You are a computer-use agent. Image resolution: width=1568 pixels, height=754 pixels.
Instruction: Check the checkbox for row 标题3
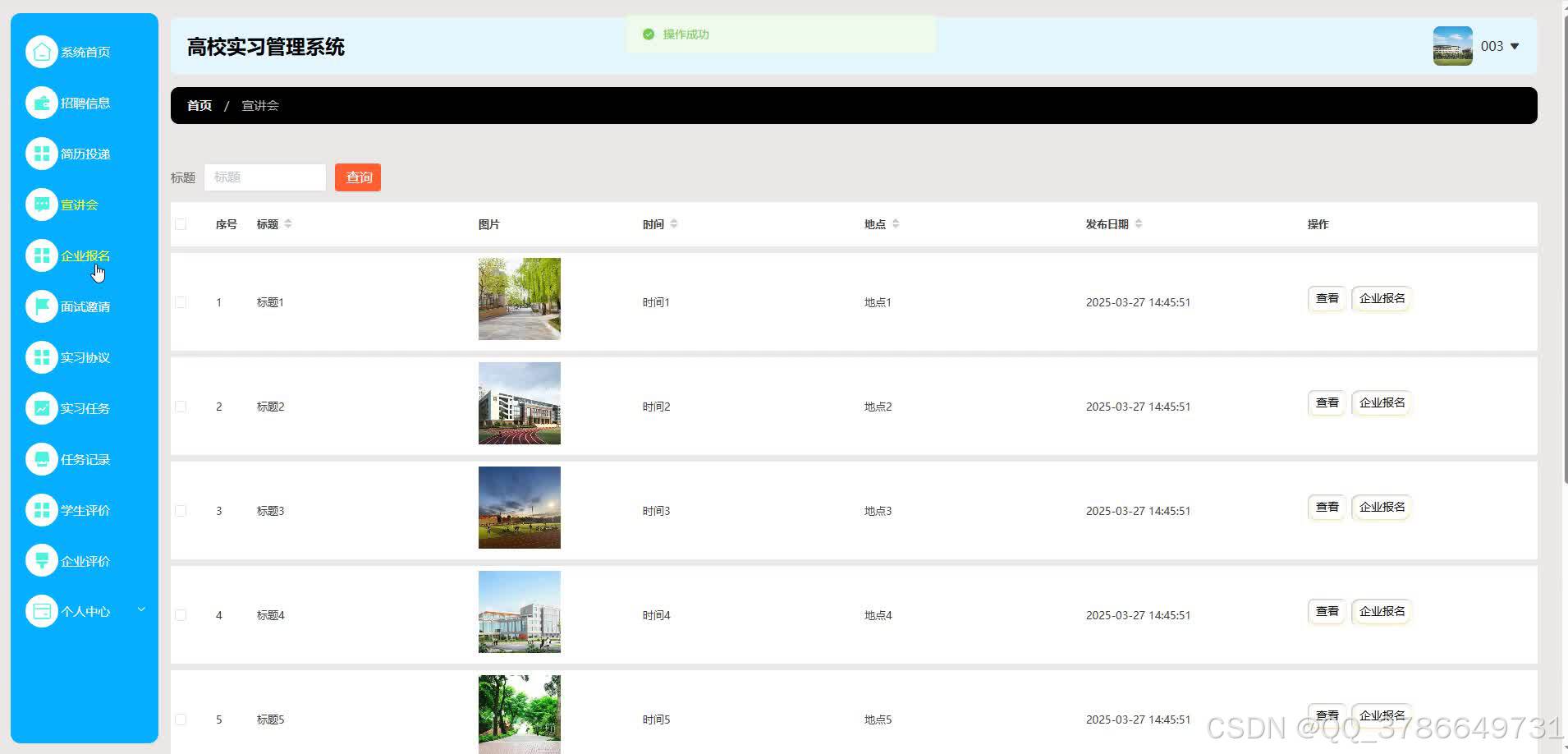coord(181,511)
